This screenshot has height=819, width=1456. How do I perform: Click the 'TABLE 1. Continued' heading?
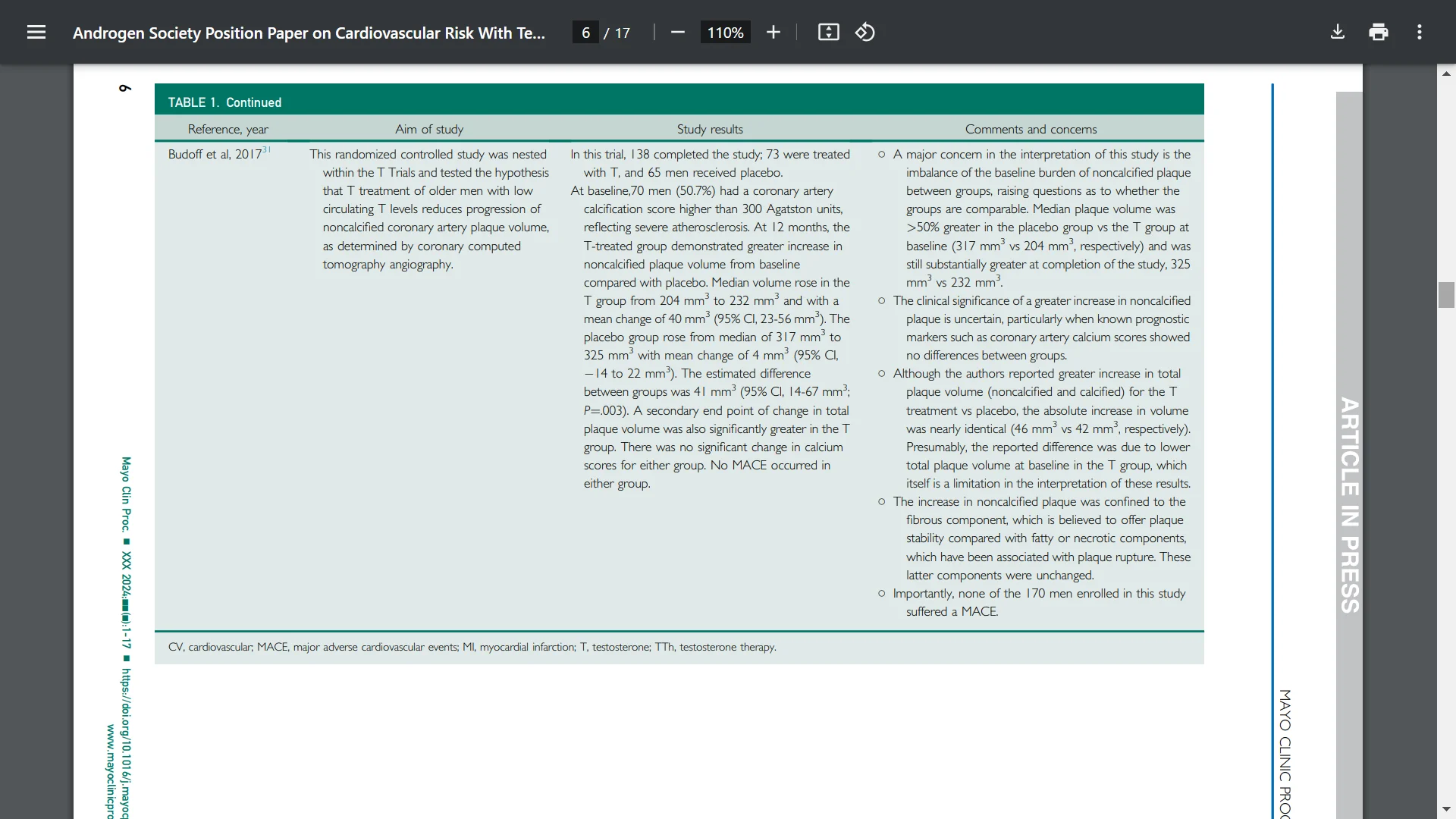tap(224, 102)
